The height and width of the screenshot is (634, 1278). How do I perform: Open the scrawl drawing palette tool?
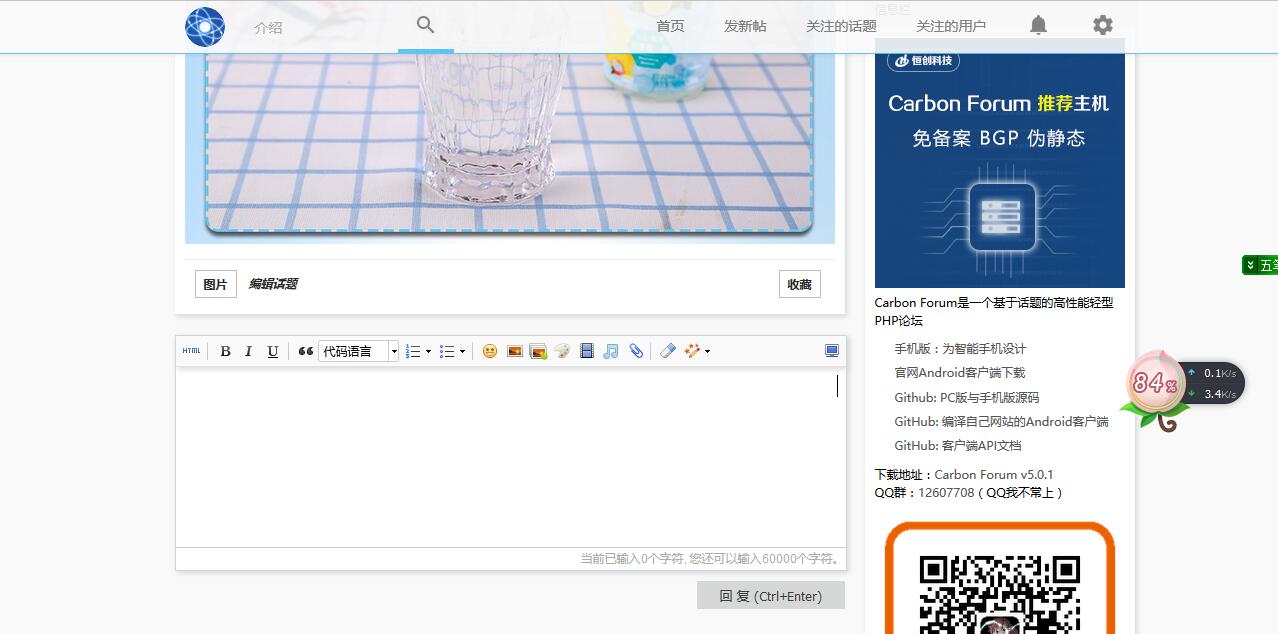click(562, 351)
